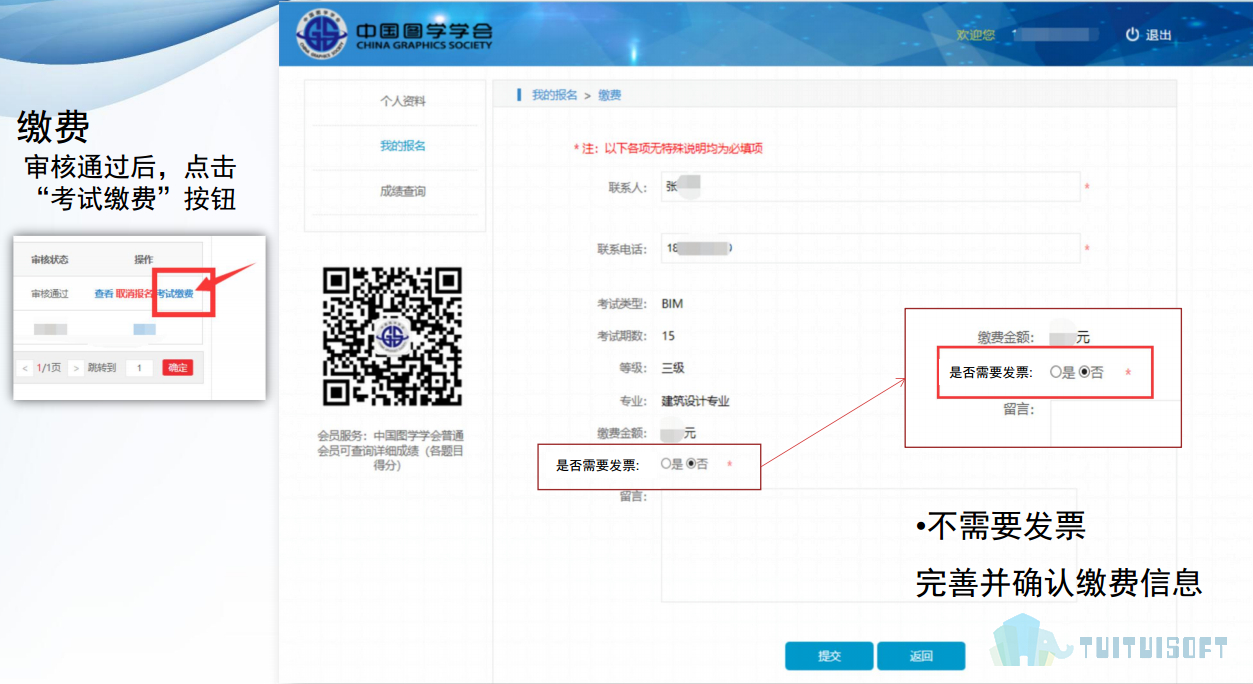Click the power icon beside 退出
This screenshot has width=1253, height=684.
click(x=1132, y=34)
